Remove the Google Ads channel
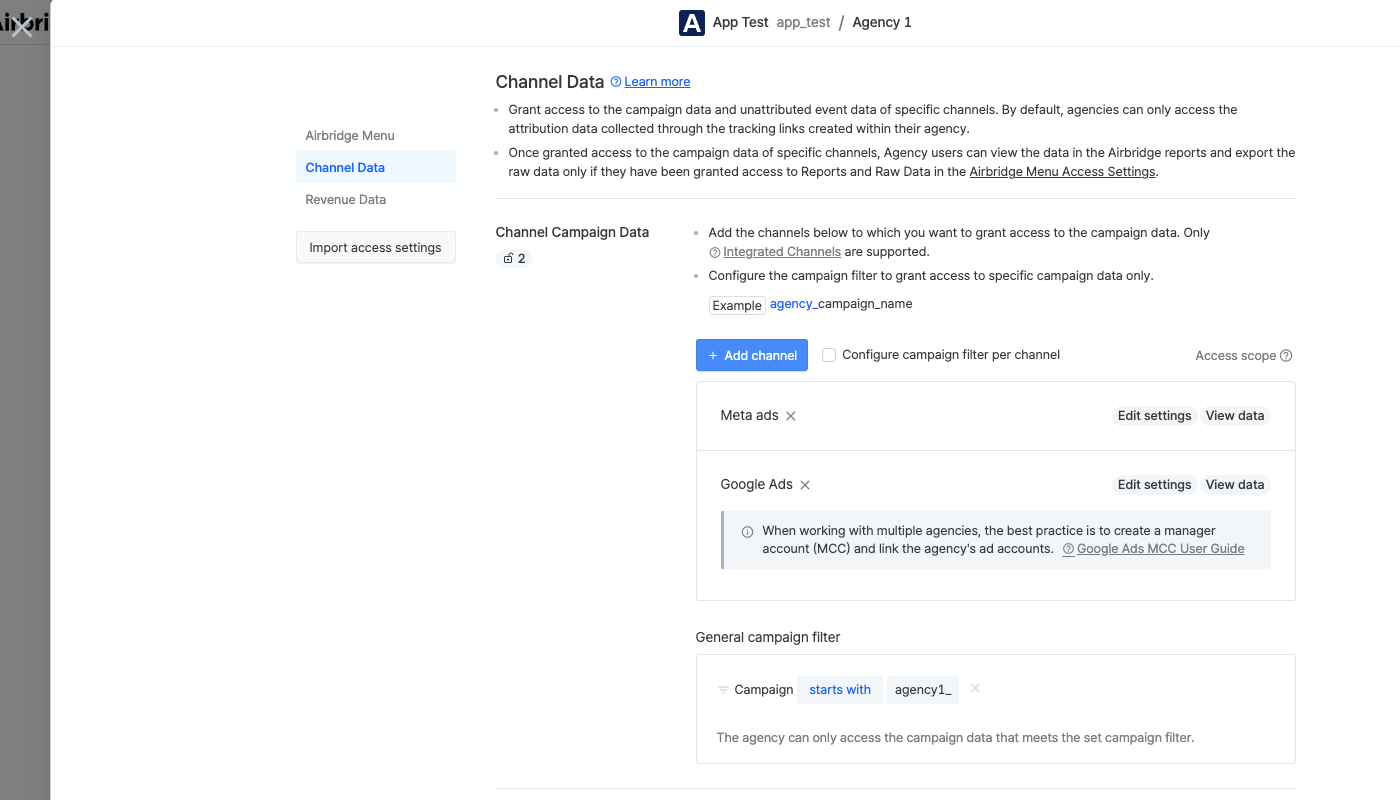Image resolution: width=1400 pixels, height=800 pixels. click(x=805, y=485)
